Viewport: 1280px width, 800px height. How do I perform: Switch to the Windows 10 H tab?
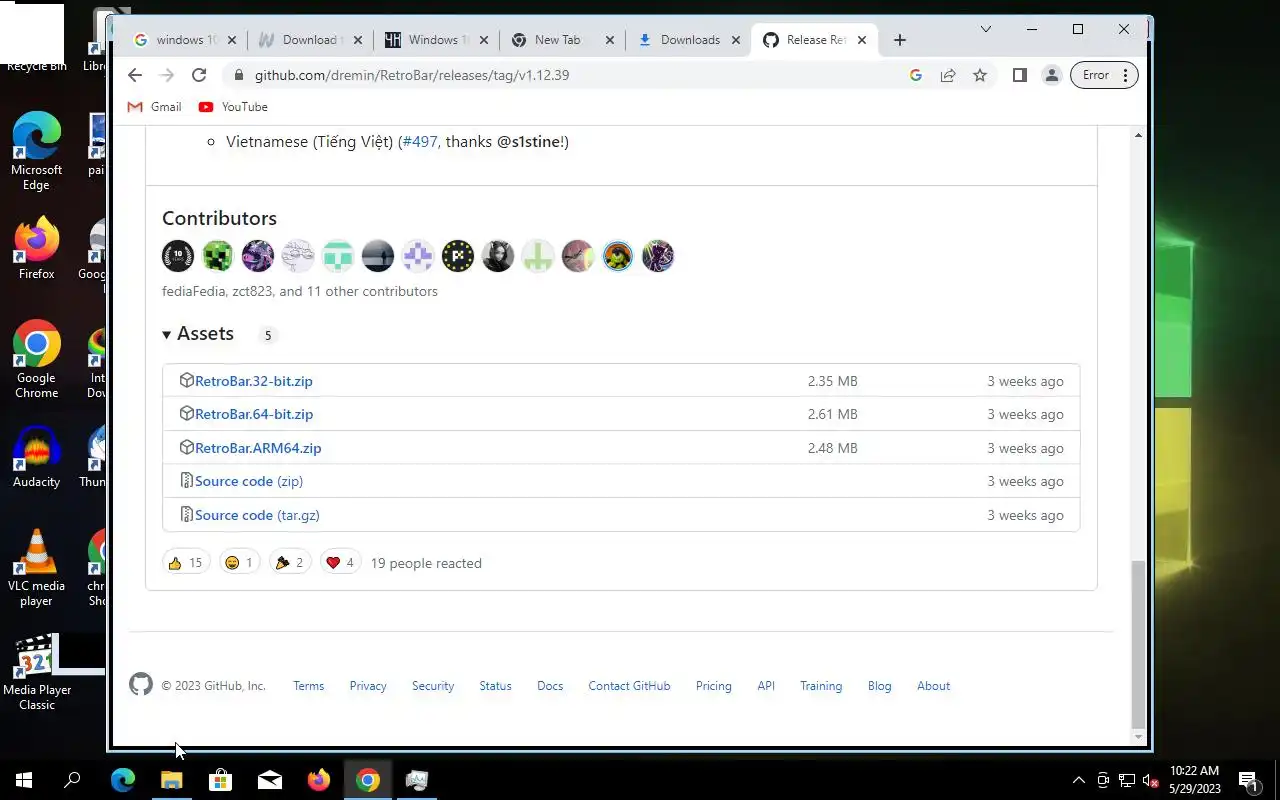click(x=436, y=40)
